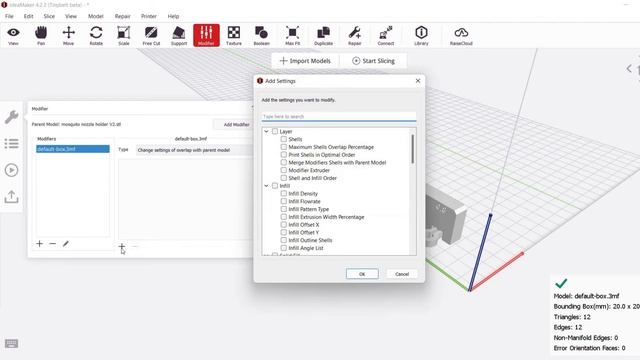The image size is (640, 360).
Task: Open the Library tool
Action: coord(421,36)
